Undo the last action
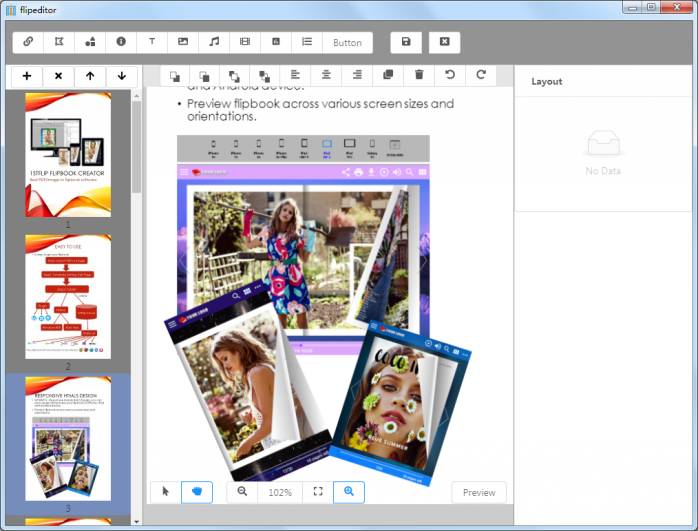The height and width of the screenshot is (531, 698). coord(450,75)
